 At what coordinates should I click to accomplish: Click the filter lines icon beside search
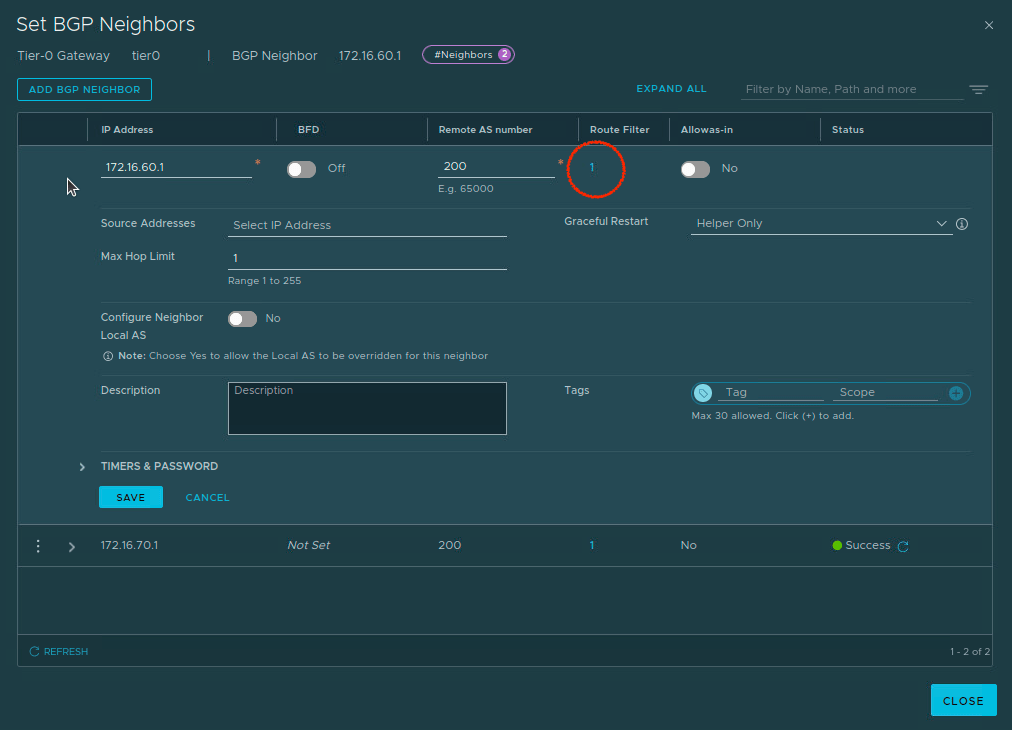(x=978, y=90)
